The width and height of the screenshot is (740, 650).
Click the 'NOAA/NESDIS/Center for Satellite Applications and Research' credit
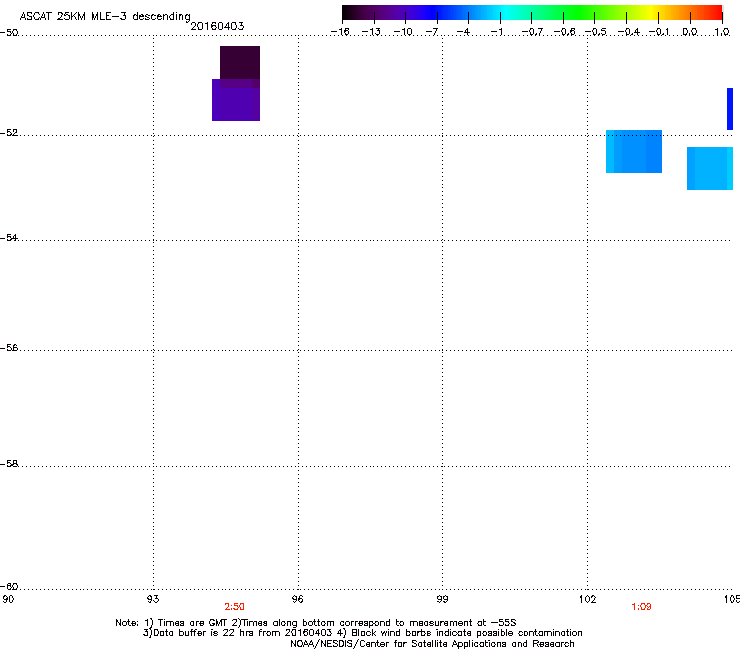click(x=432, y=644)
